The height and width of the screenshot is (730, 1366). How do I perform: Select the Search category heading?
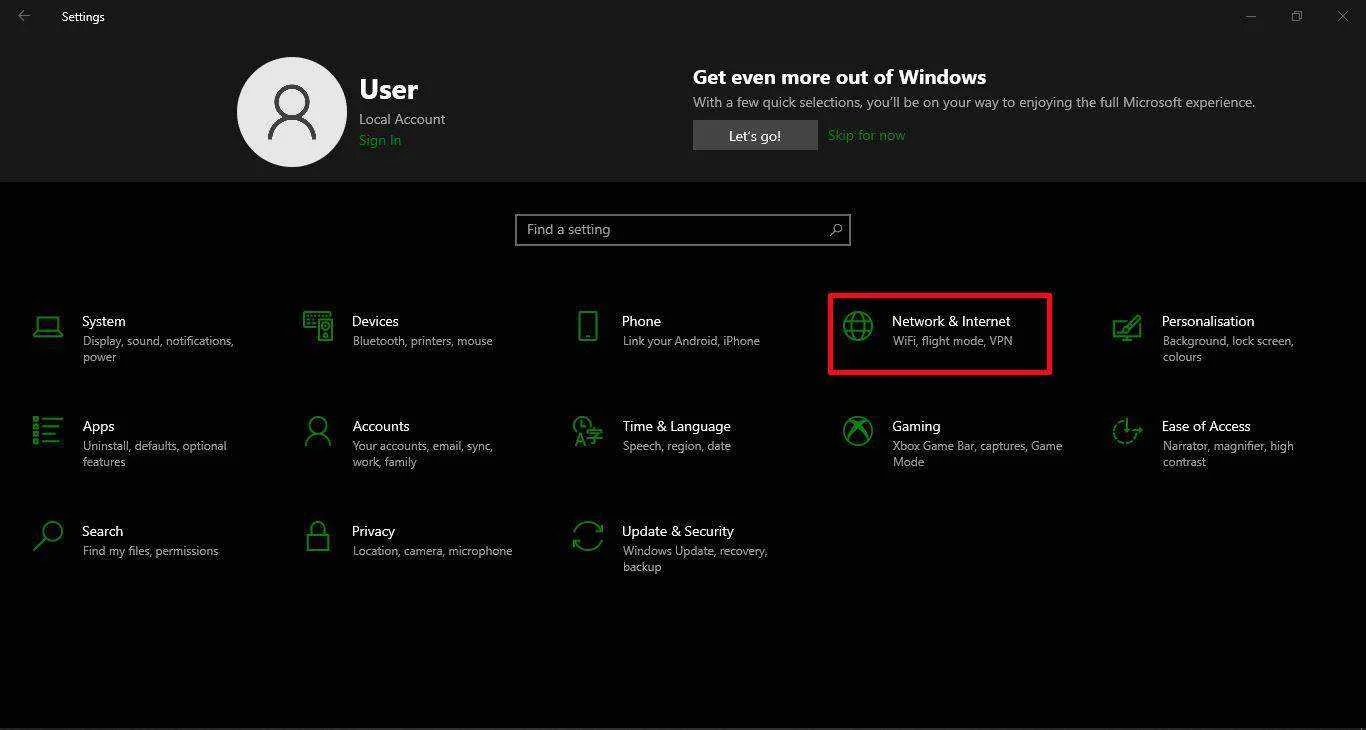coord(102,531)
